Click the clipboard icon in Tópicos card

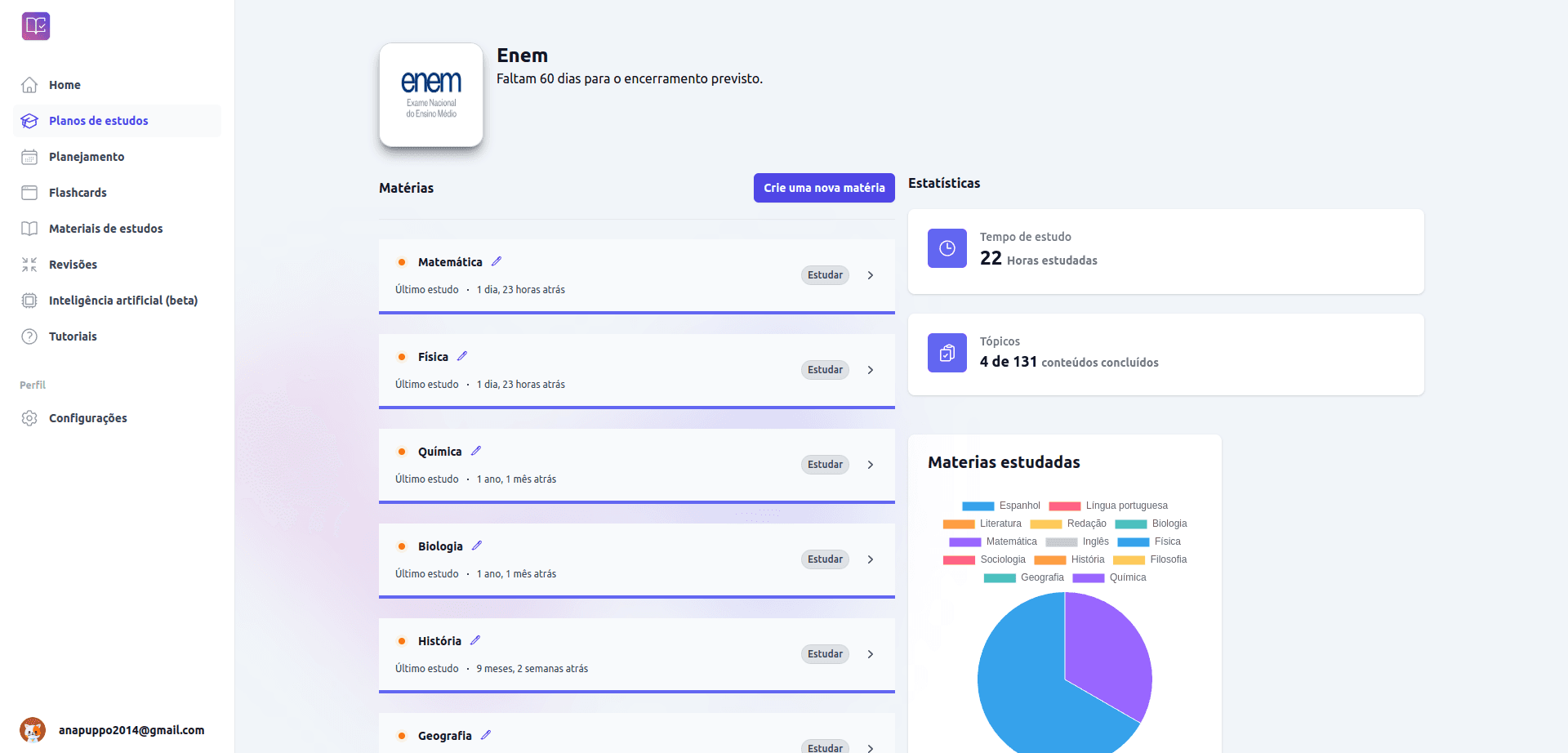tap(947, 353)
